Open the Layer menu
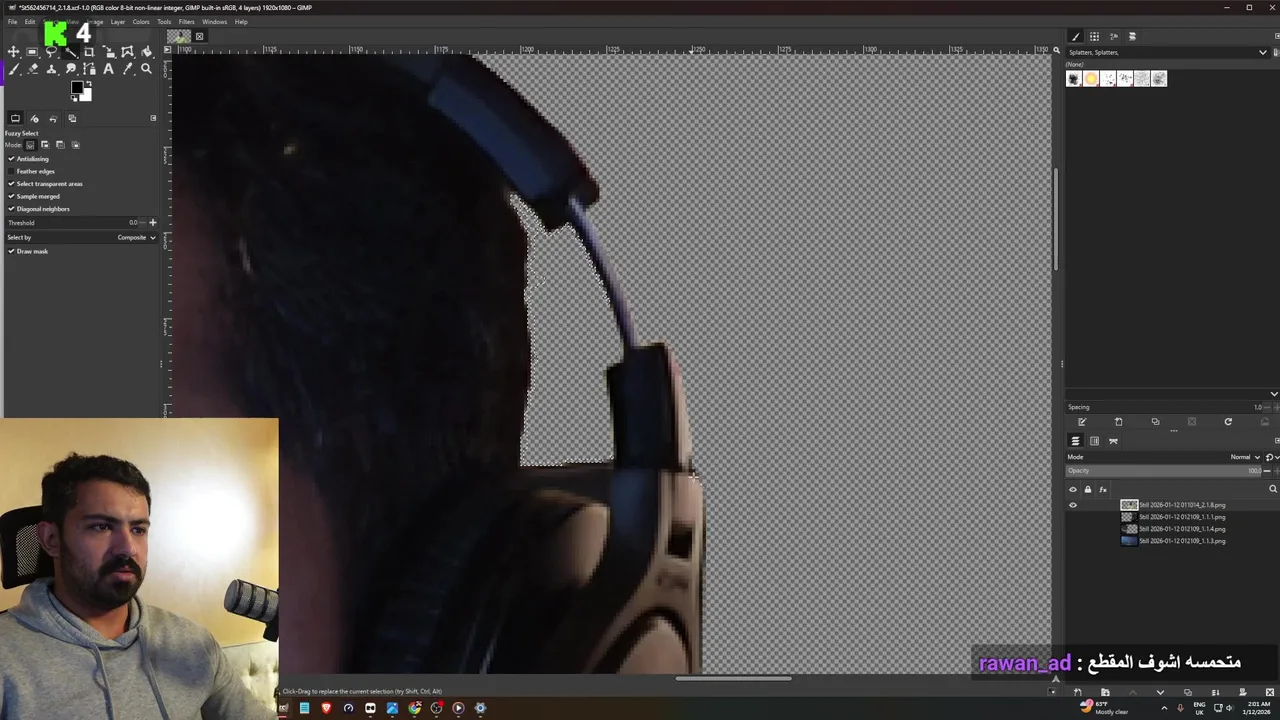The width and height of the screenshot is (1280, 720). tap(118, 22)
